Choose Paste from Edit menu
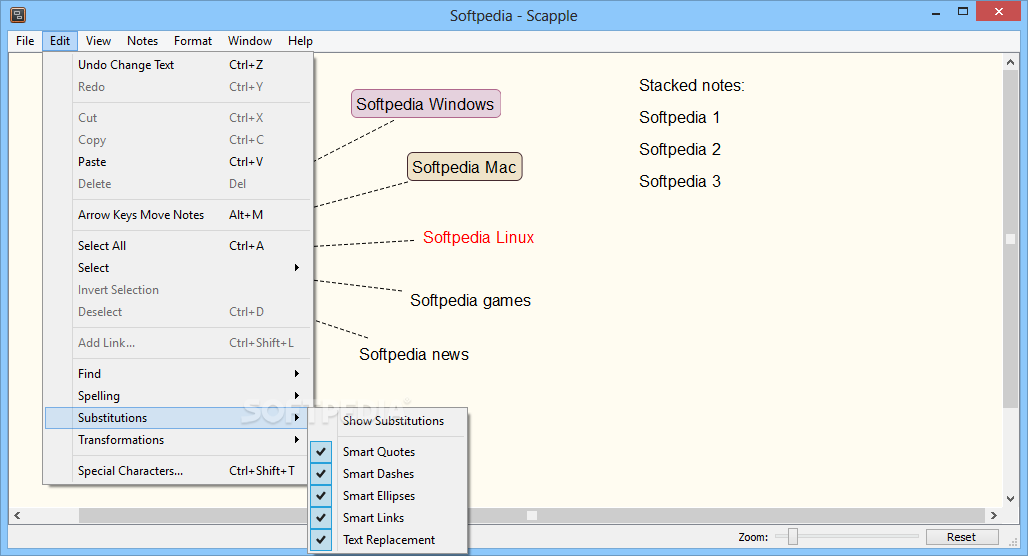Viewport: 1028px width, 556px height. [x=178, y=162]
